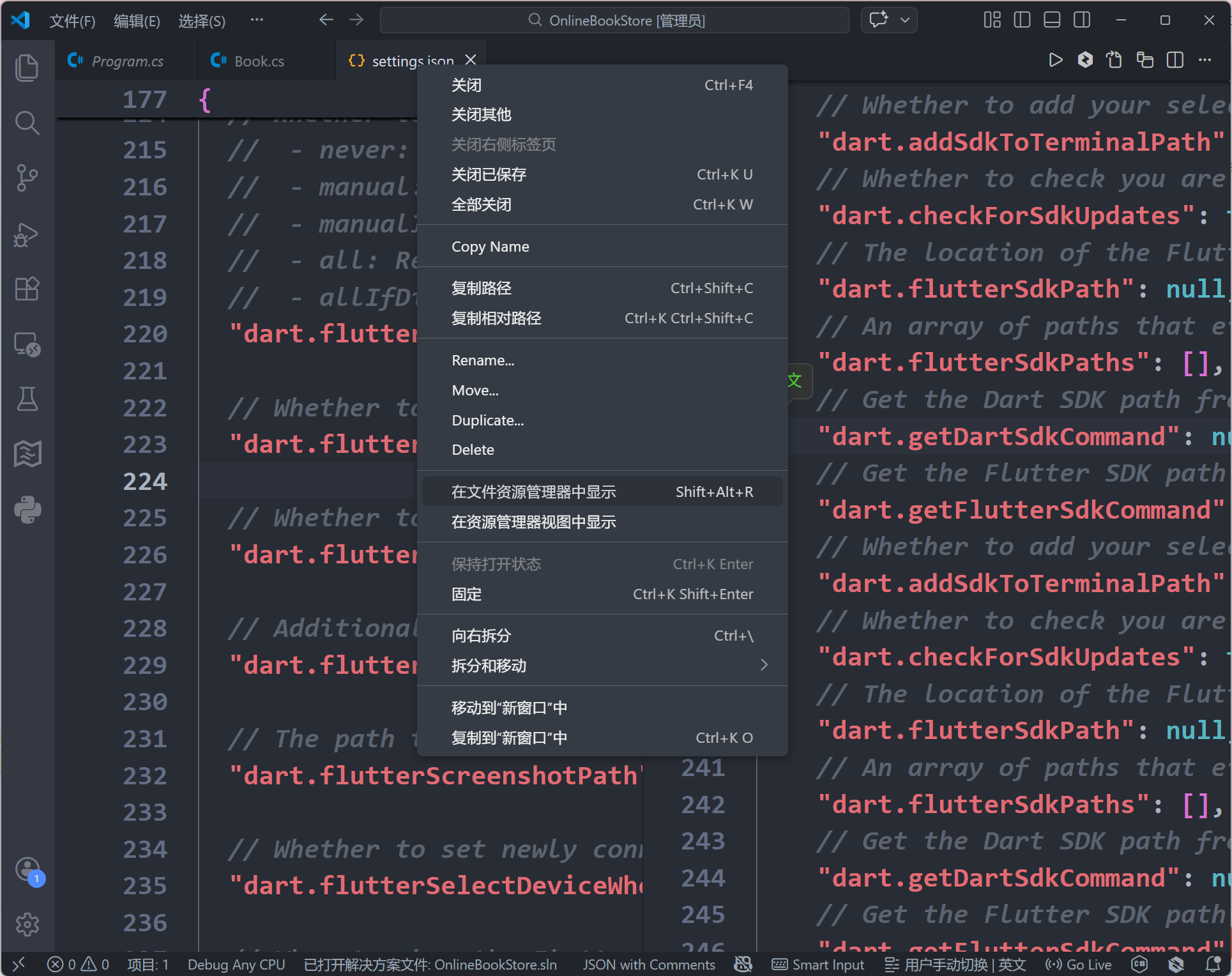The image size is (1232, 976).
Task: Go forward with the right arrow
Action: [356, 20]
